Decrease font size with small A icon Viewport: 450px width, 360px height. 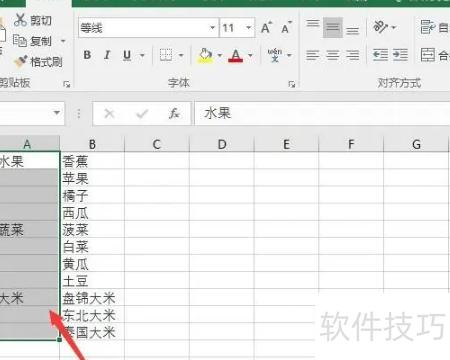pyautogui.click(x=286, y=27)
